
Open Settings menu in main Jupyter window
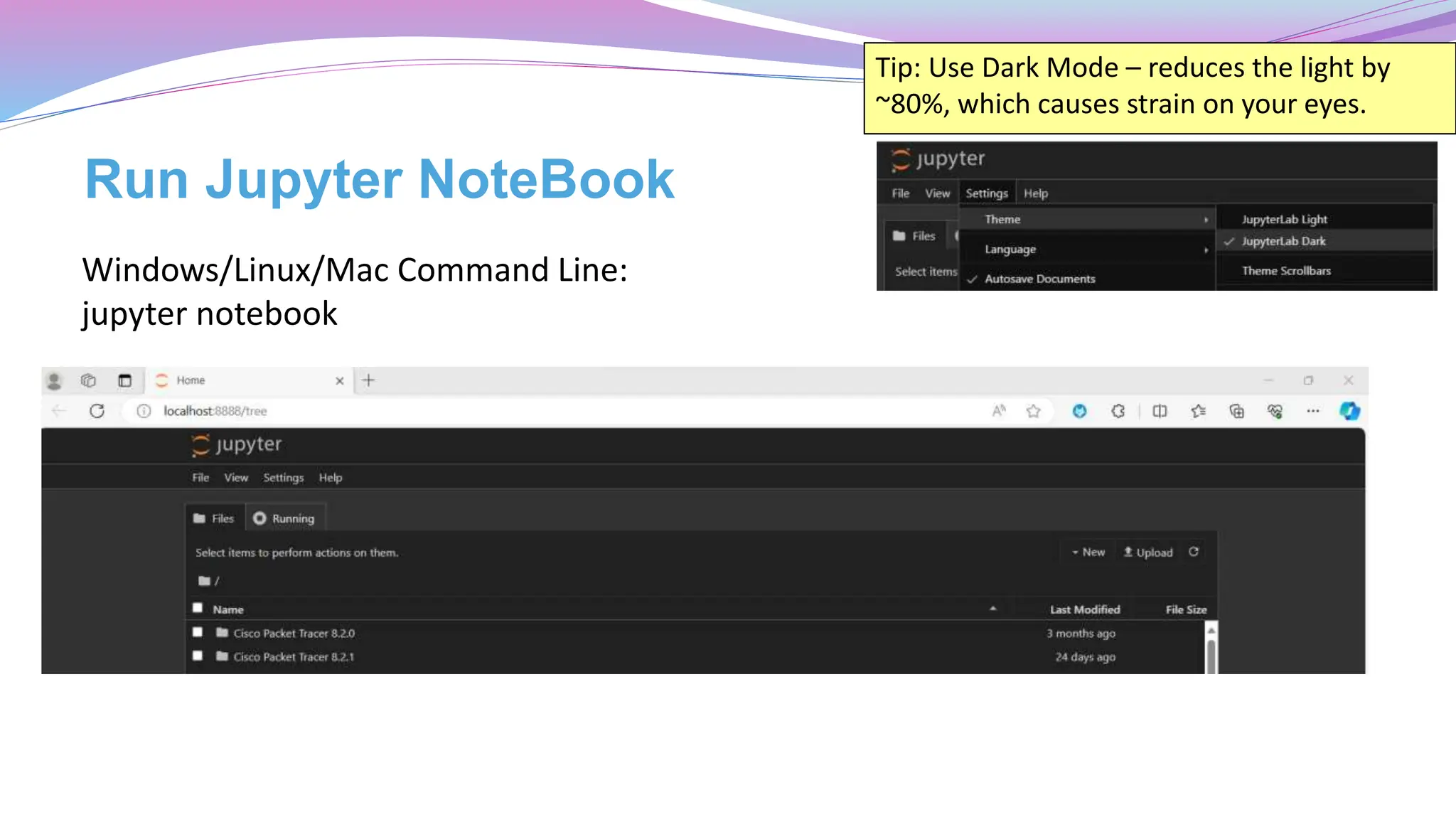pyautogui.click(x=283, y=478)
